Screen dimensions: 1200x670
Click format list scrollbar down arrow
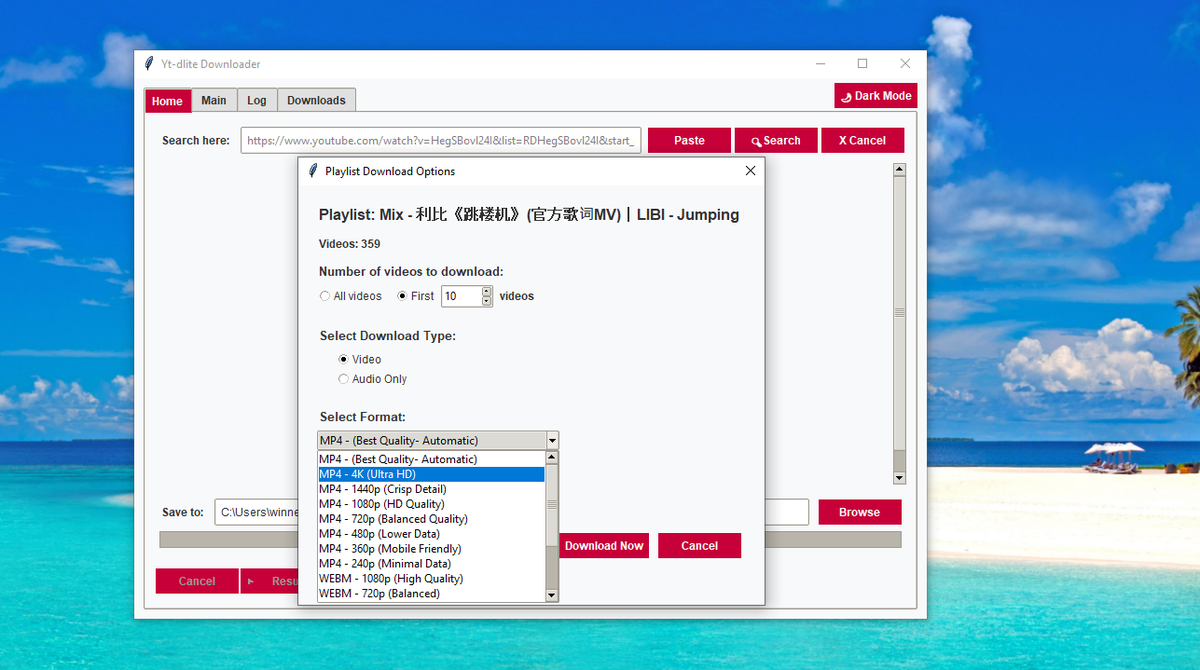pyautogui.click(x=551, y=595)
